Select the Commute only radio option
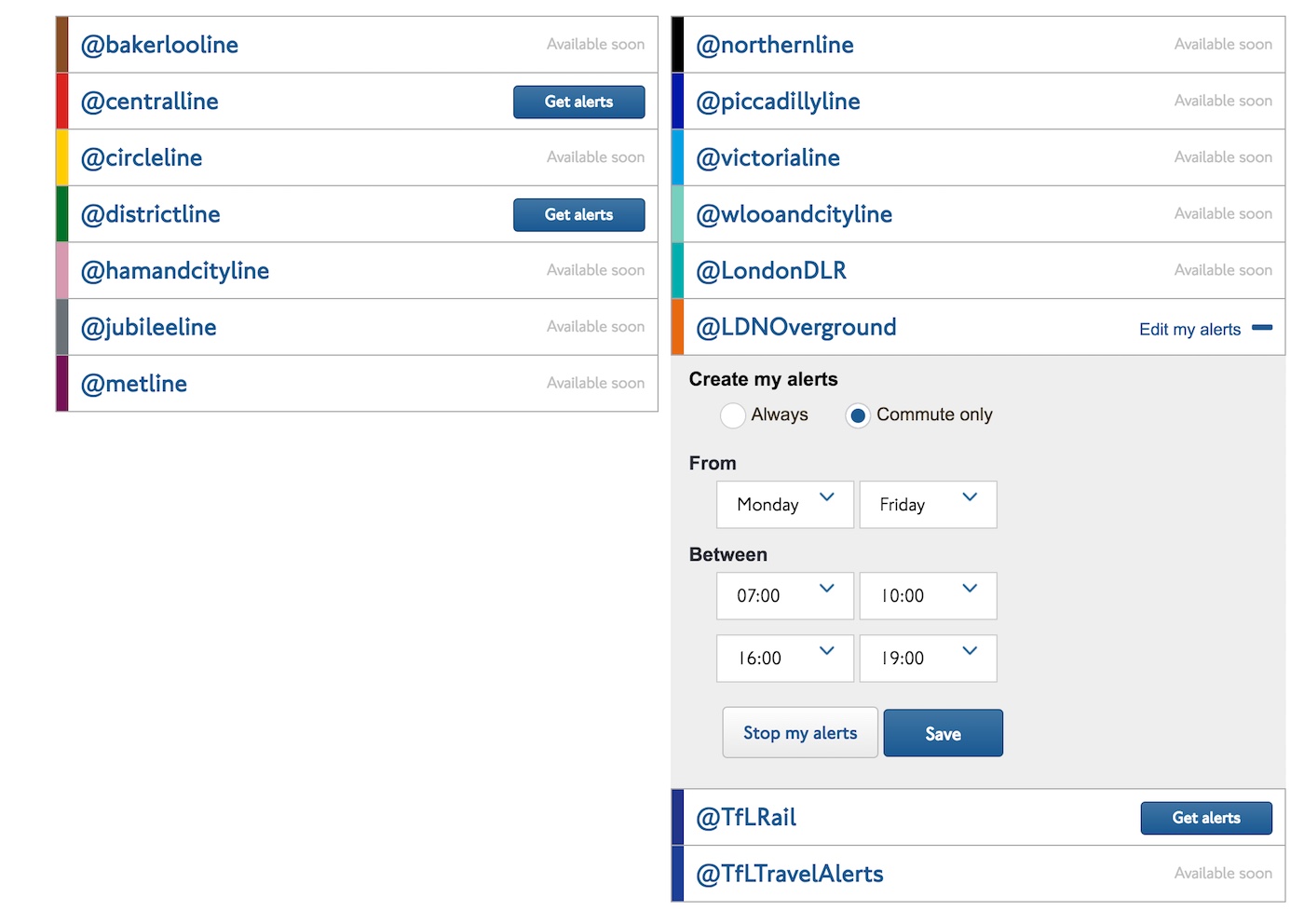Image resolution: width=1304 pixels, height=924 pixels. pyautogui.click(x=858, y=415)
